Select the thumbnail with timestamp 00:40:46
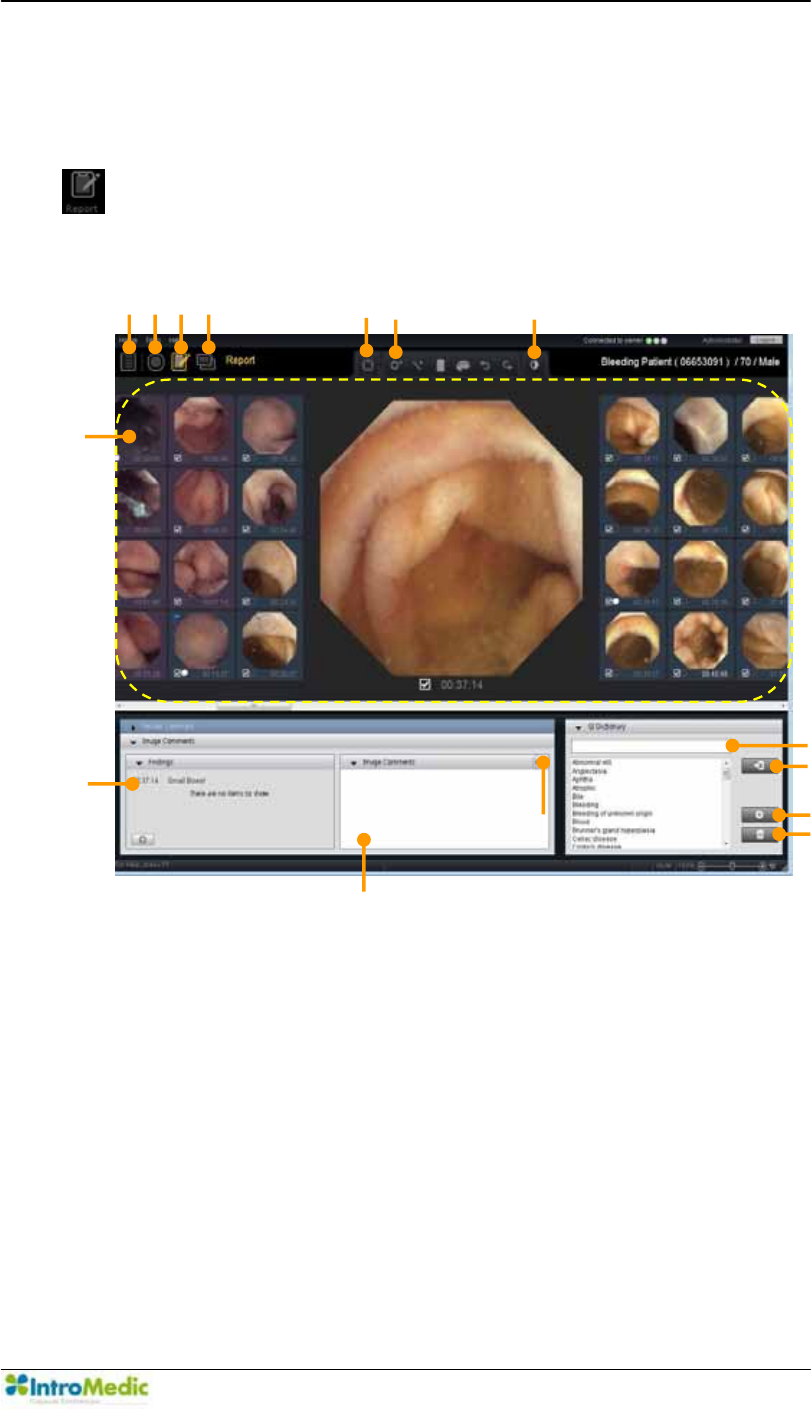 700,645
